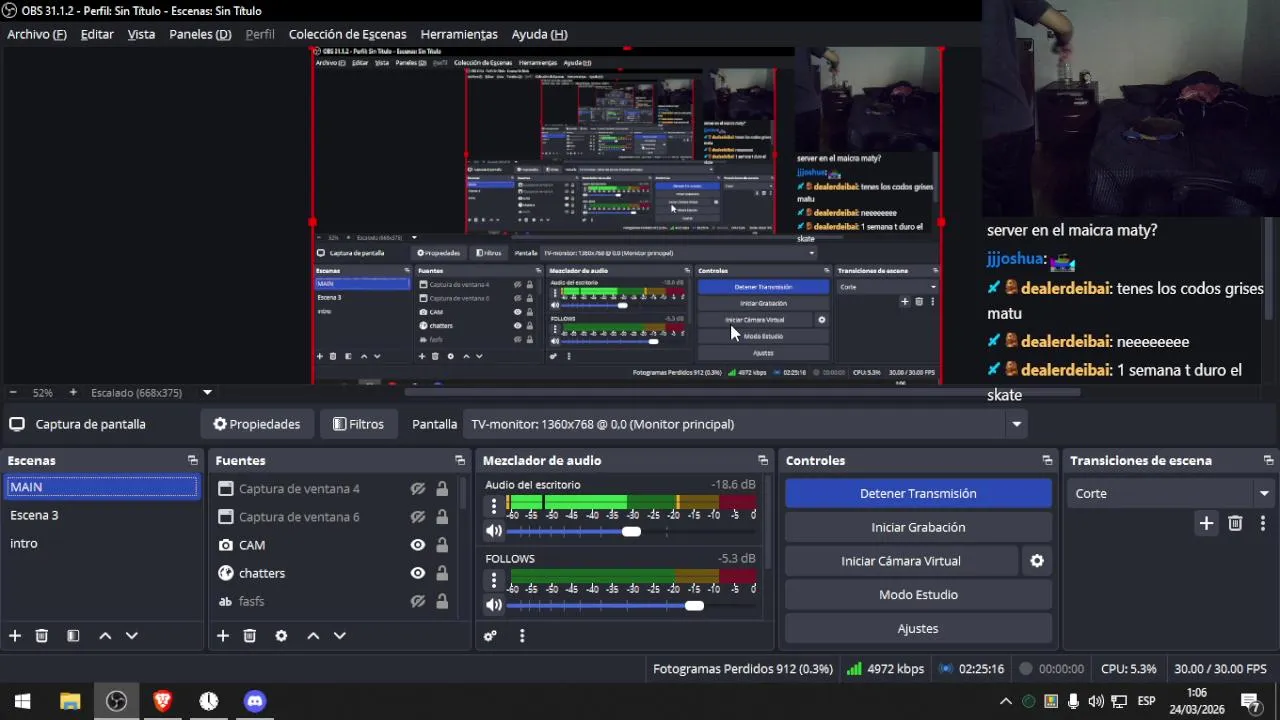This screenshot has height=720, width=1280.
Task: Show Captura de ventana 4 source
Action: click(x=418, y=489)
